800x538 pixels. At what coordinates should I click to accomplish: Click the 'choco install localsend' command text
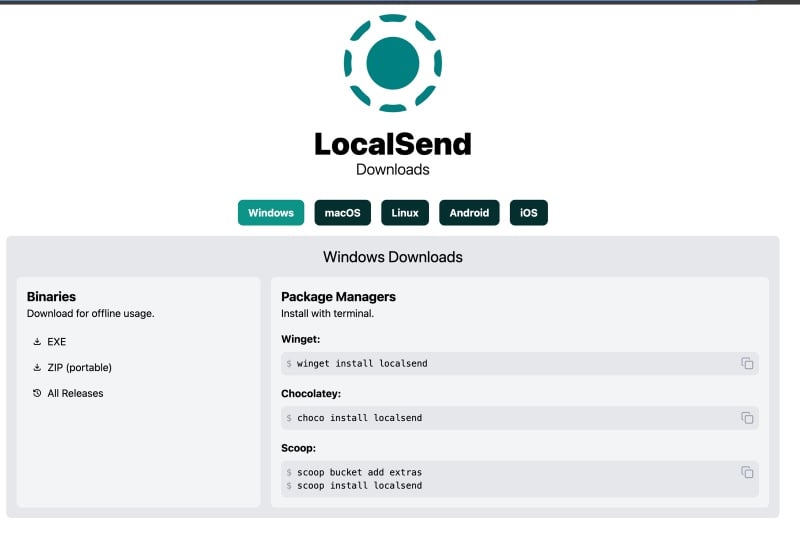359,418
